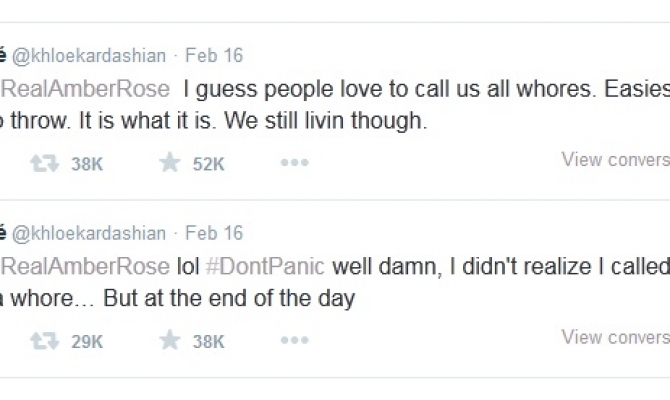This screenshot has height=400, width=670.
Task: Visit the RealAmberRose mention before "I guess people"
Action: (85, 90)
